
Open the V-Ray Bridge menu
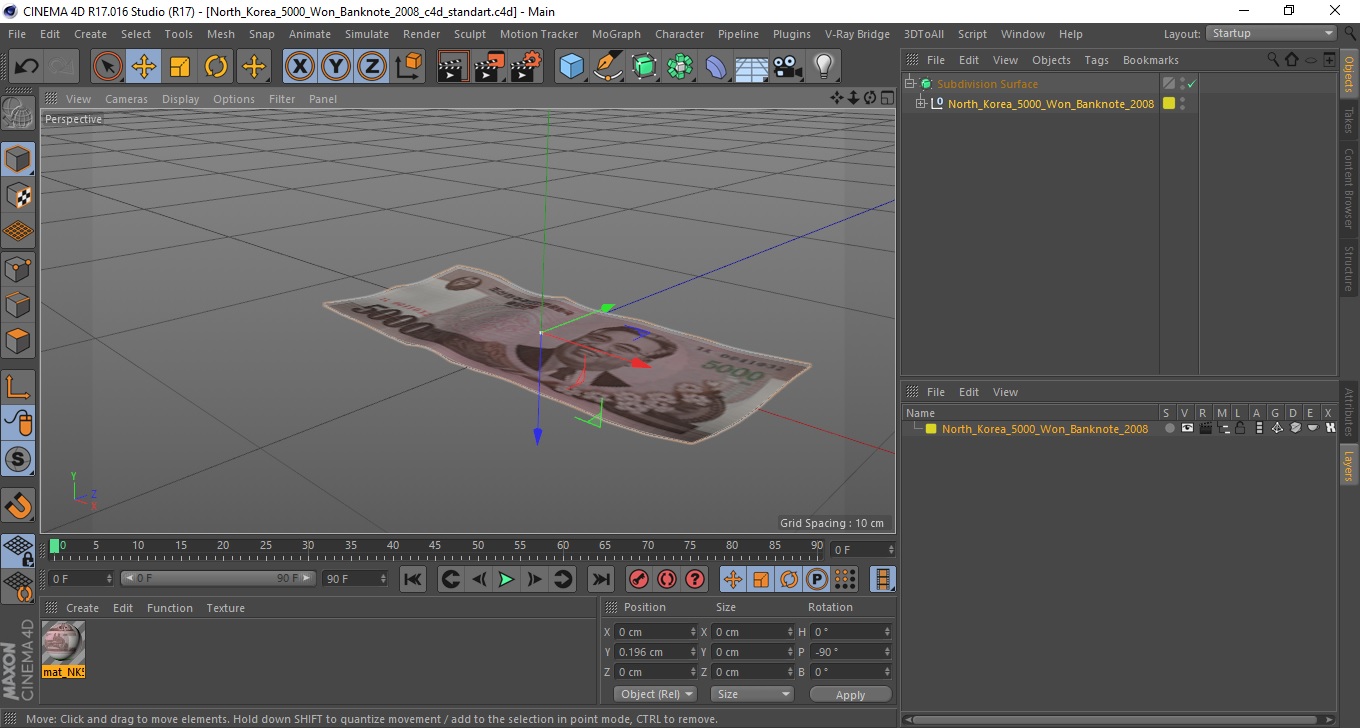[857, 34]
